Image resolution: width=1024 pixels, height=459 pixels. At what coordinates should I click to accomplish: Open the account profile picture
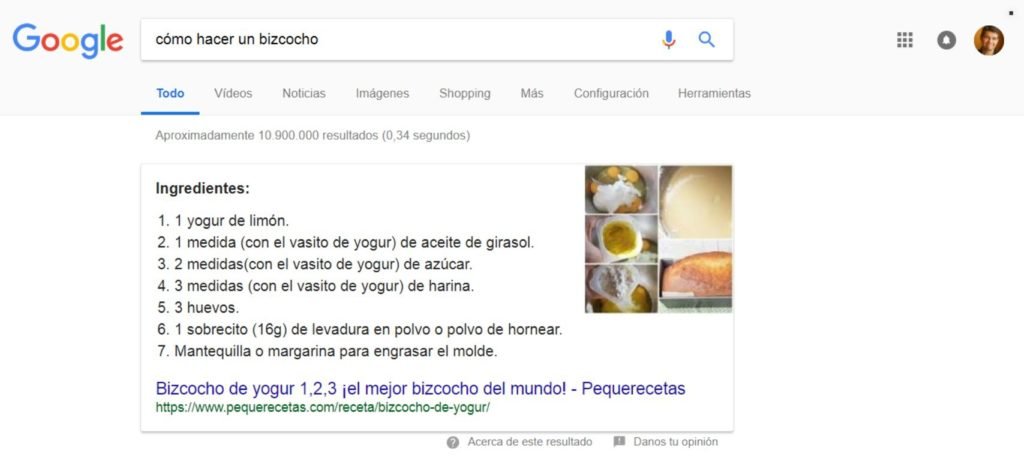click(x=989, y=40)
